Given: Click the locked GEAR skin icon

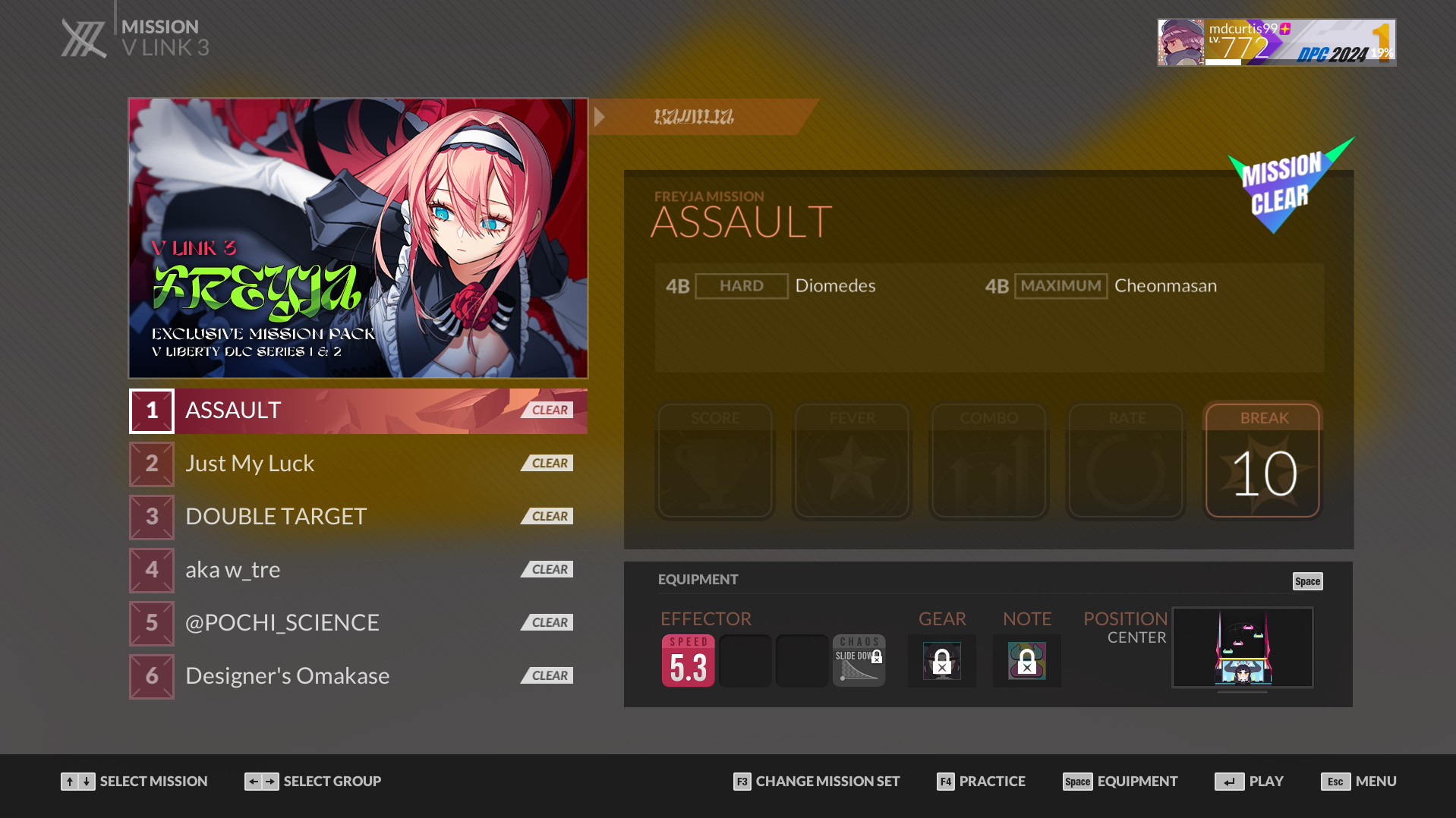Looking at the screenshot, I should (x=942, y=660).
